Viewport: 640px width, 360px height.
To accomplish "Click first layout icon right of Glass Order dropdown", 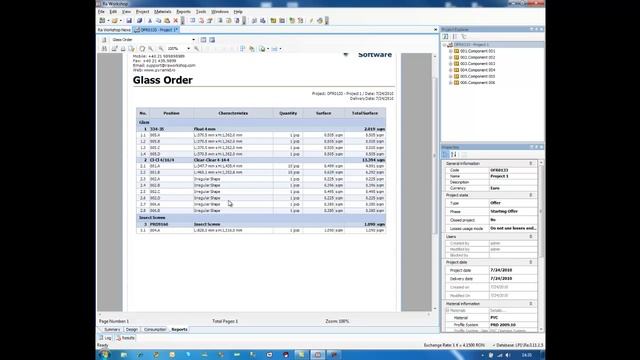I will (x=203, y=40).
